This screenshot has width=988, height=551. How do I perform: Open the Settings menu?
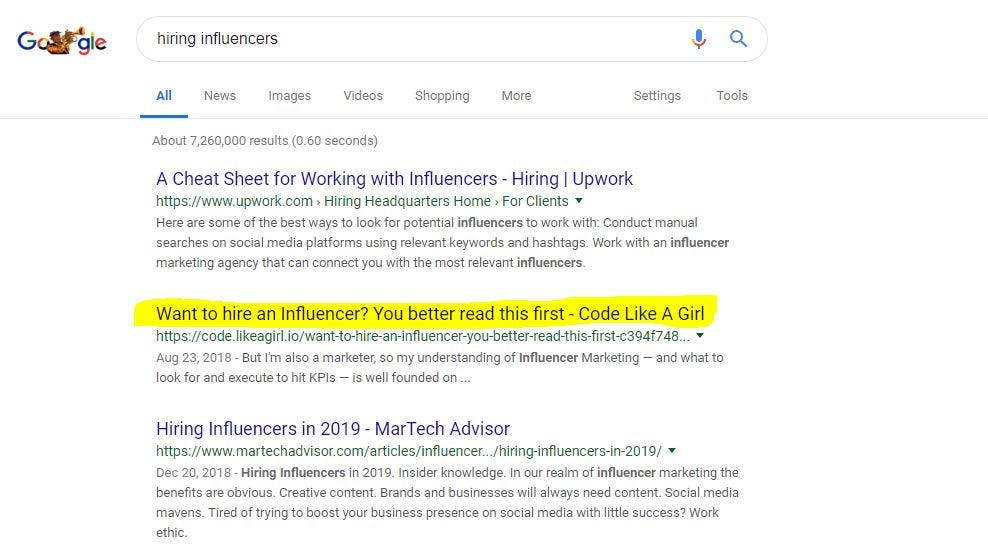(657, 96)
